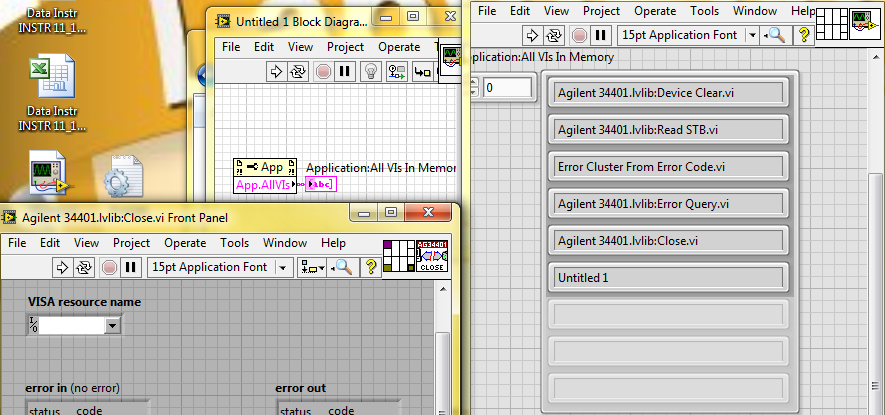
Task: Open Window menu in right front panel
Action: [755, 11]
